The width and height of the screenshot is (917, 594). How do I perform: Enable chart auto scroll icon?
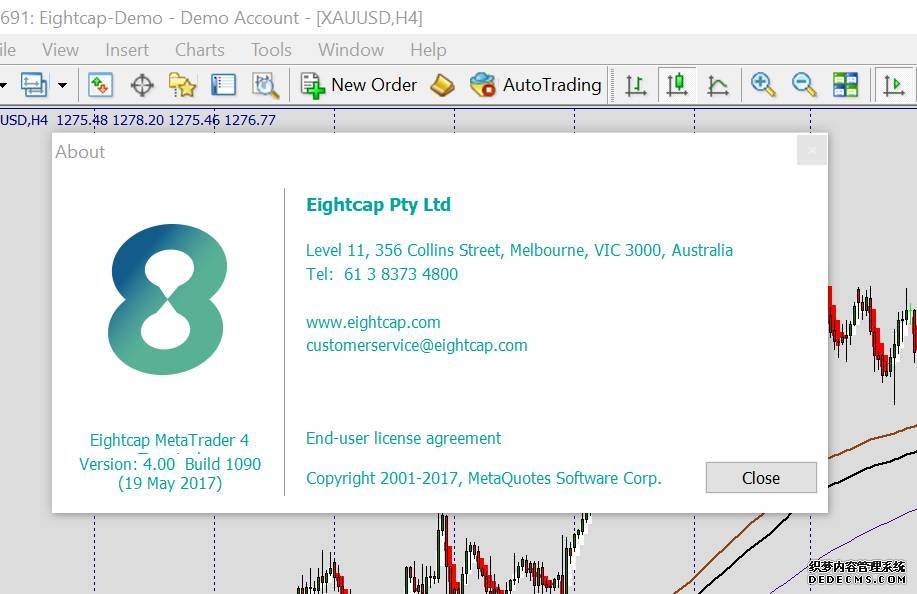click(894, 85)
